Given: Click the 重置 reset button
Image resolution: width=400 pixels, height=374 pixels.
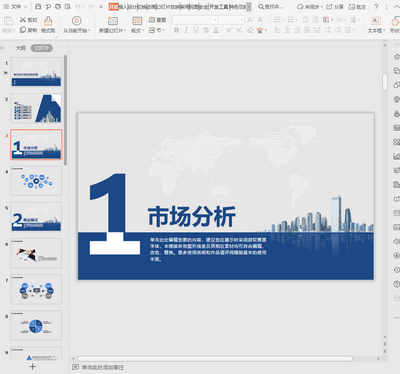Looking at the screenshot, I should pyautogui.click(x=157, y=20).
